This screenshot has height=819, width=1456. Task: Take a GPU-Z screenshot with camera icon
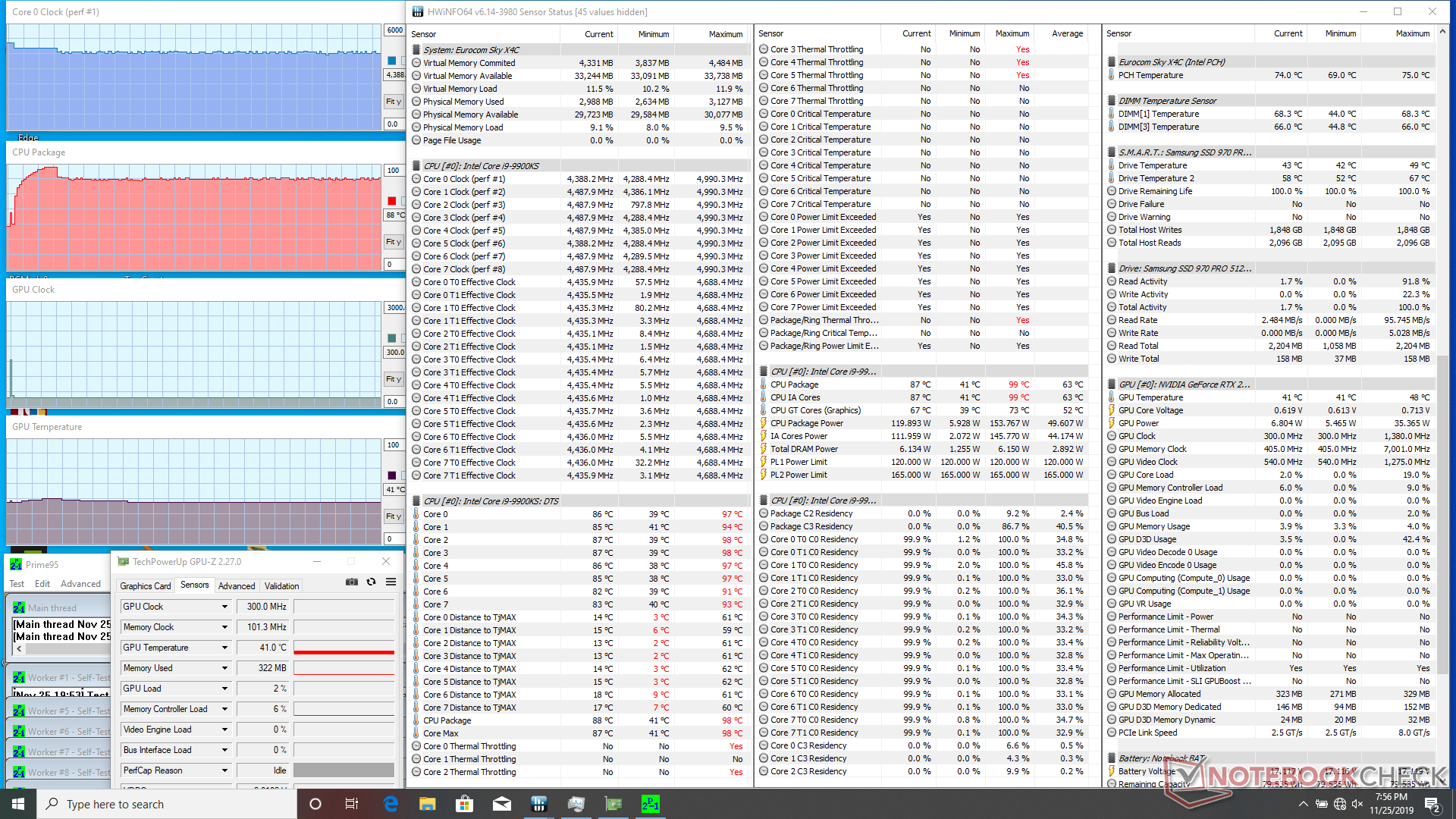[x=352, y=582]
